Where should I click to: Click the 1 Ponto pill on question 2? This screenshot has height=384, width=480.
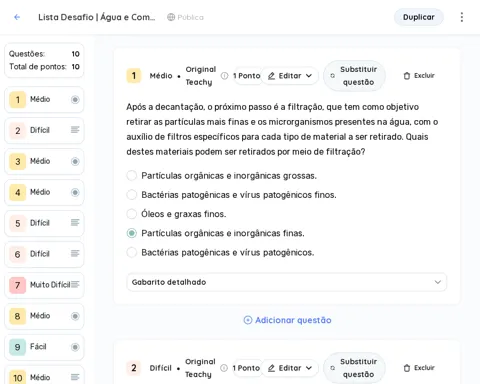click(246, 368)
